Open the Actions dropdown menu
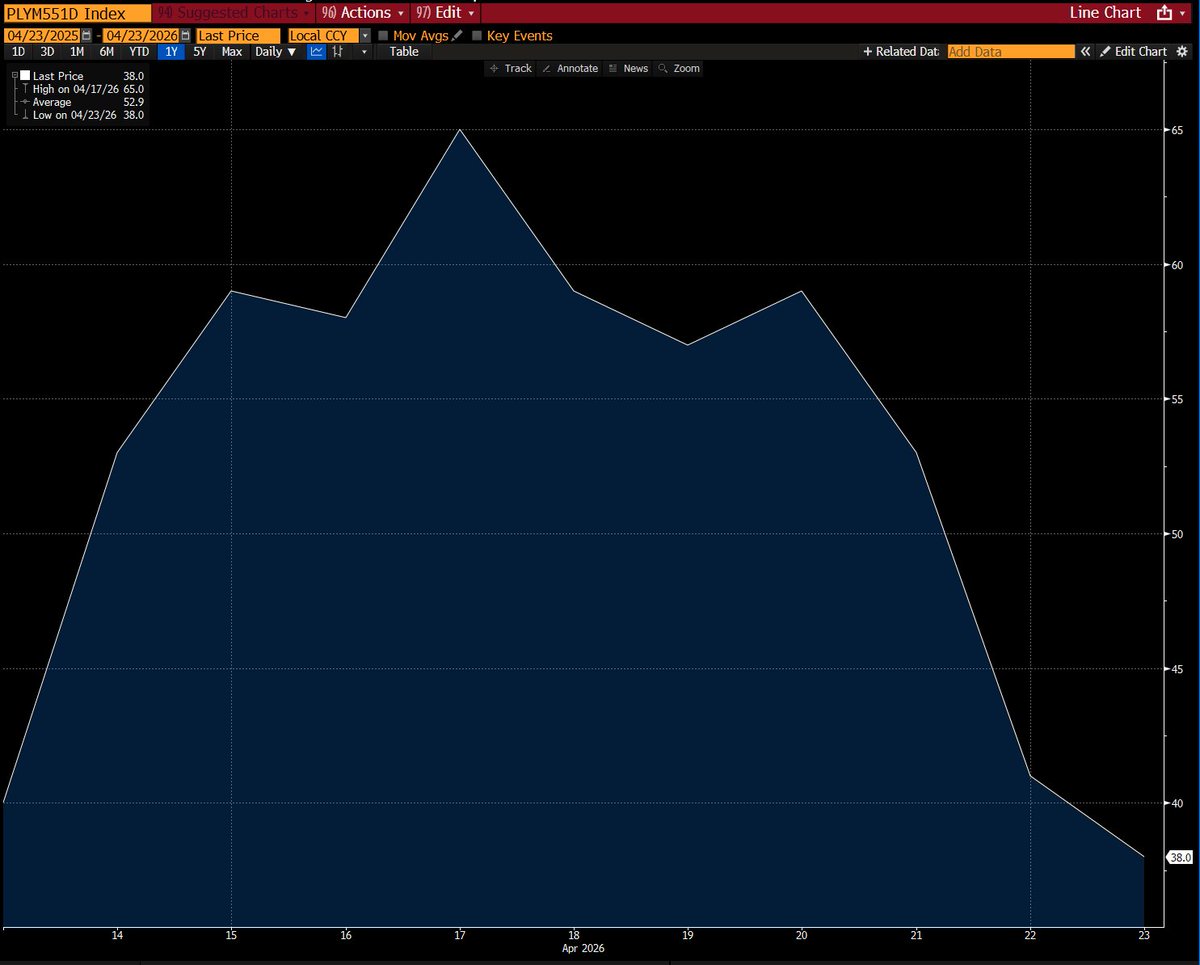The height and width of the screenshot is (965, 1200). point(362,13)
